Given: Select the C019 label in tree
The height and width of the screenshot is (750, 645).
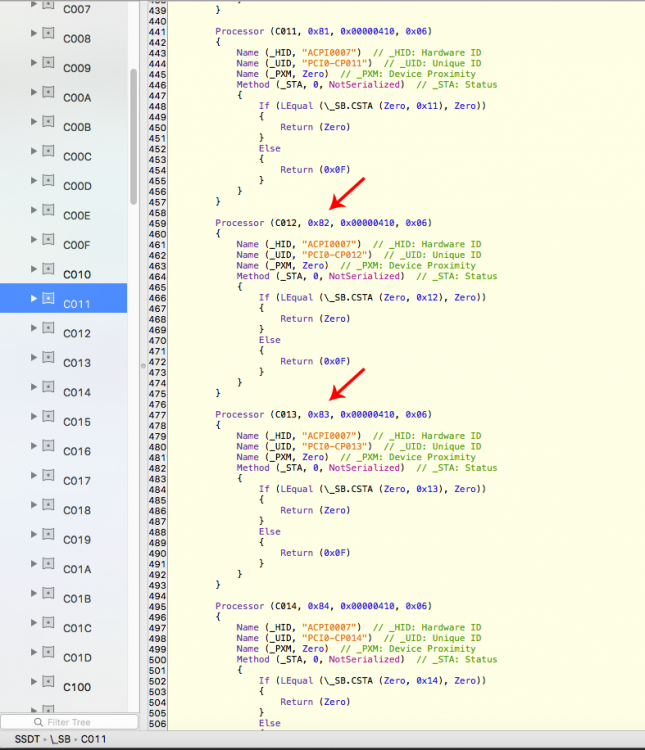Looking at the screenshot, I should pyautogui.click(x=77, y=540).
